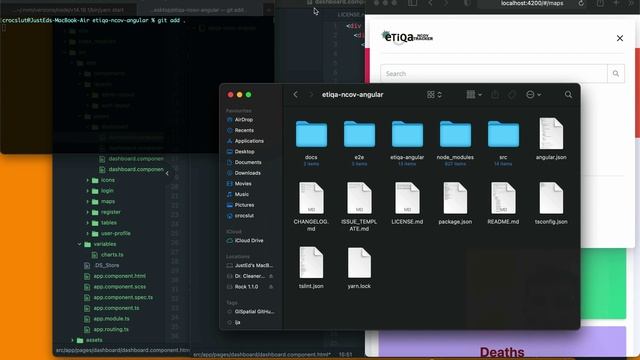Screen dimensions: 640x360
Task: Click the Finder tags icon
Action: click(512, 95)
